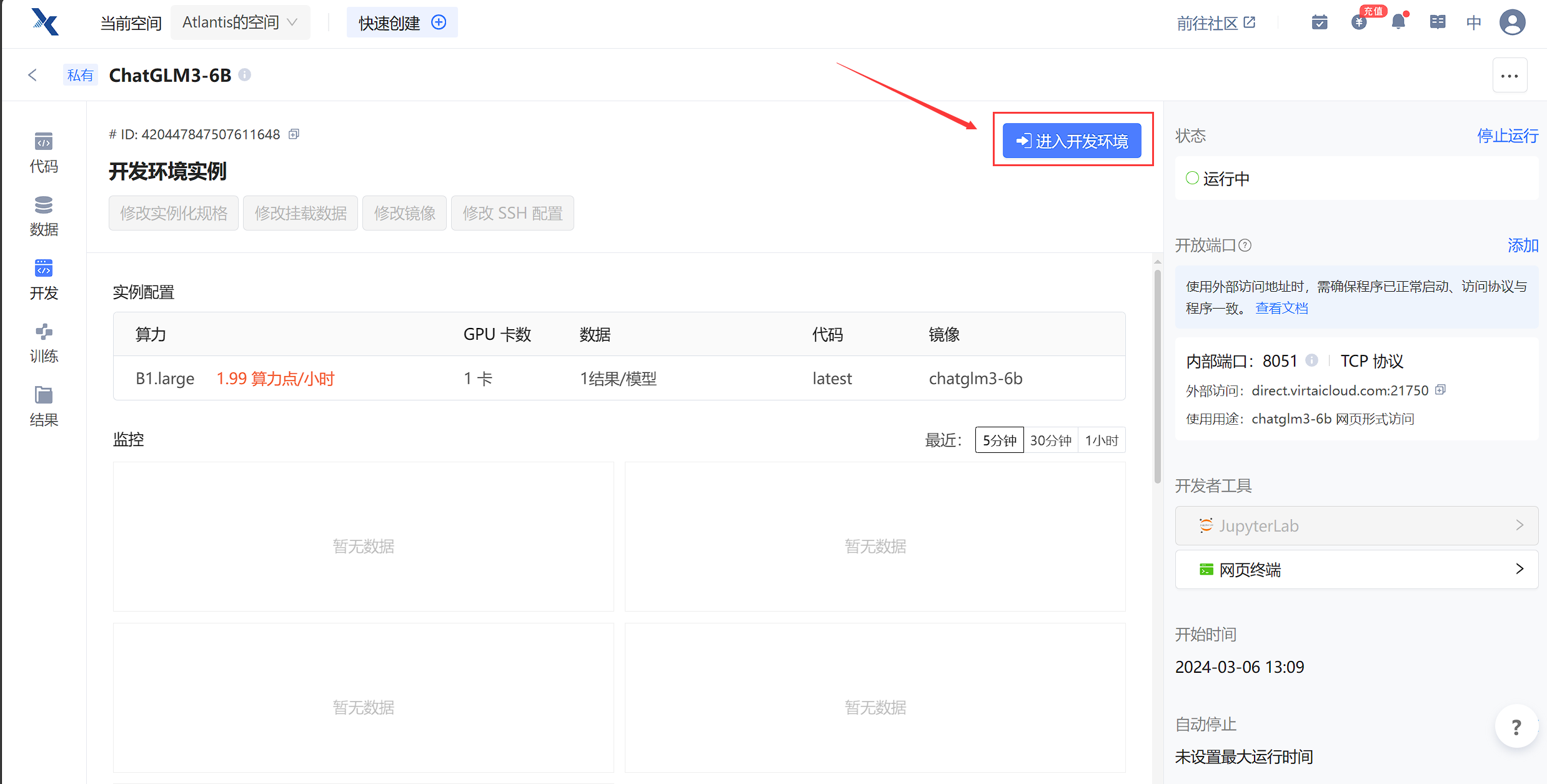
Task: Open the three-dots more options menu
Action: 1510,76
